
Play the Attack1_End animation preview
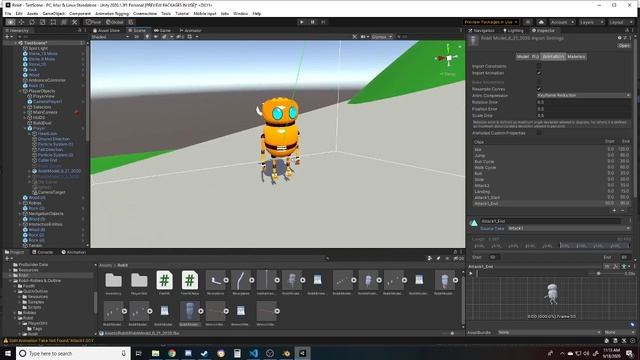pos(471,273)
